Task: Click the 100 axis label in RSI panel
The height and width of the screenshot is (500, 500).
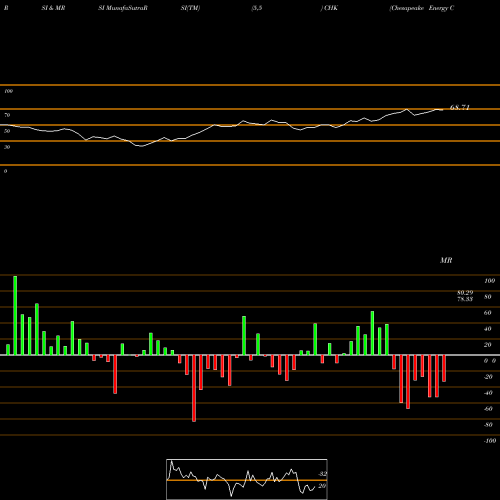Action: 8,91
